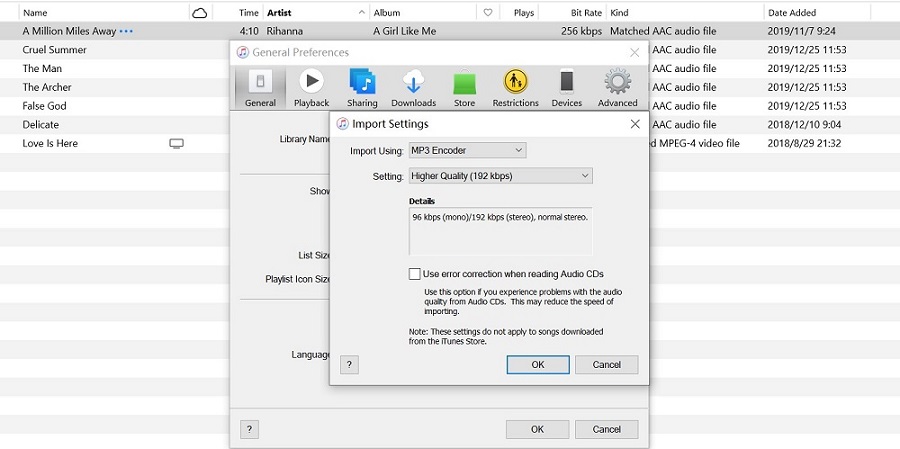
Task: Open the Setting Higher Quality dropdown
Action: click(500, 176)
